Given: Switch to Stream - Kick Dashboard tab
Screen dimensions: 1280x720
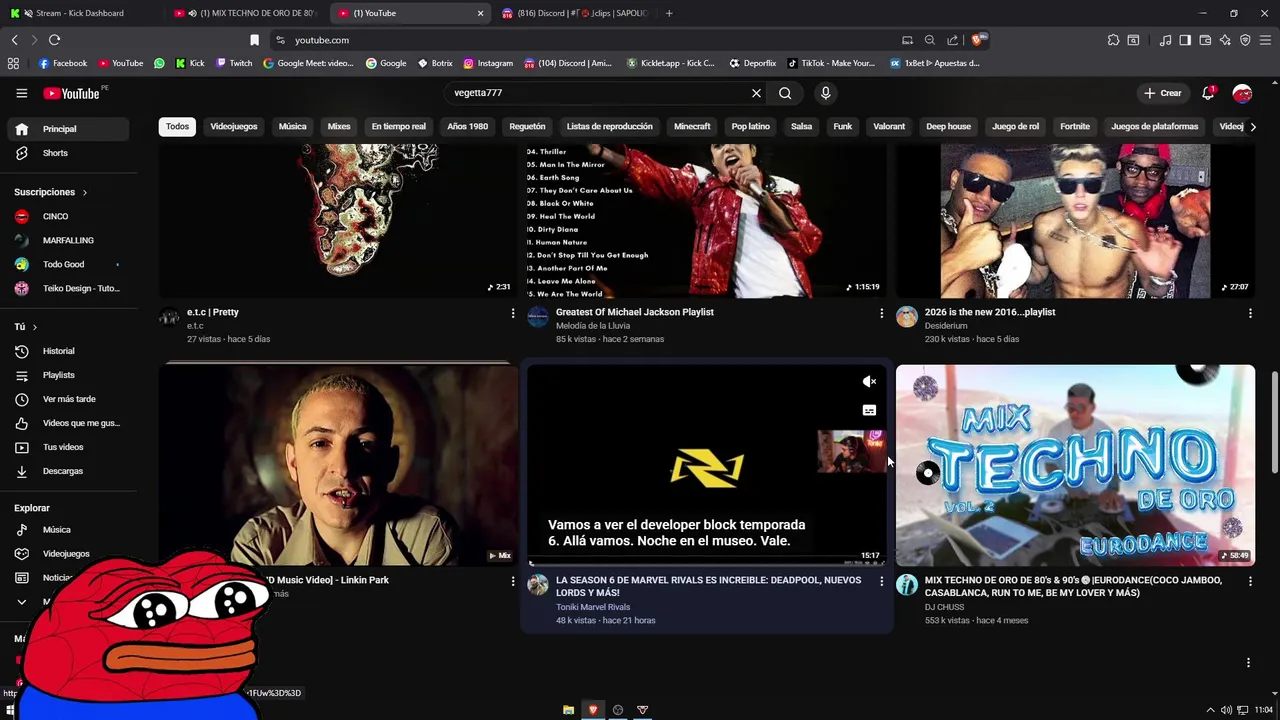Looking at the screenshot, I should tap(80, 13).
